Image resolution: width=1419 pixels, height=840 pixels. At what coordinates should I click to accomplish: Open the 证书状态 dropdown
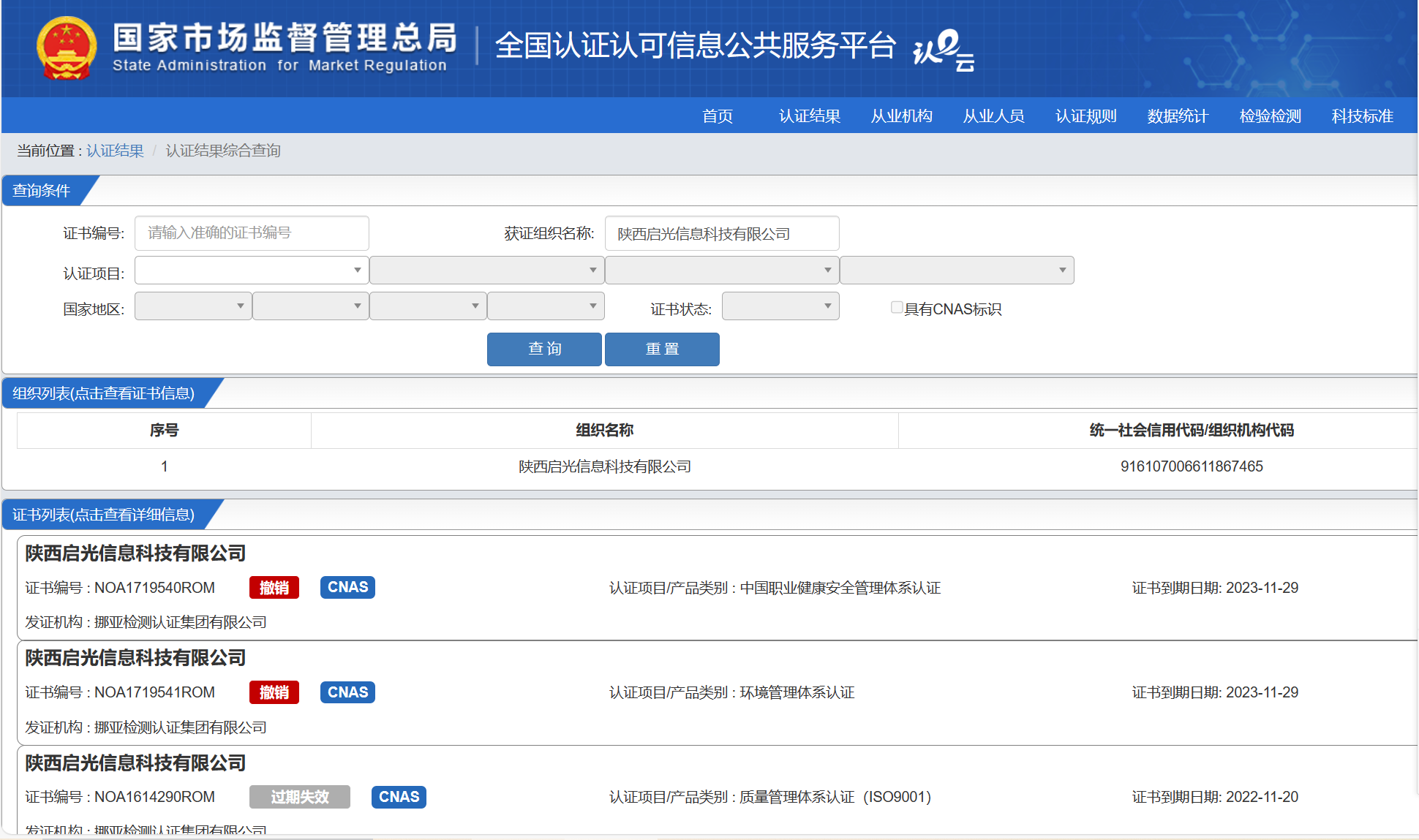tap(780, 306)
